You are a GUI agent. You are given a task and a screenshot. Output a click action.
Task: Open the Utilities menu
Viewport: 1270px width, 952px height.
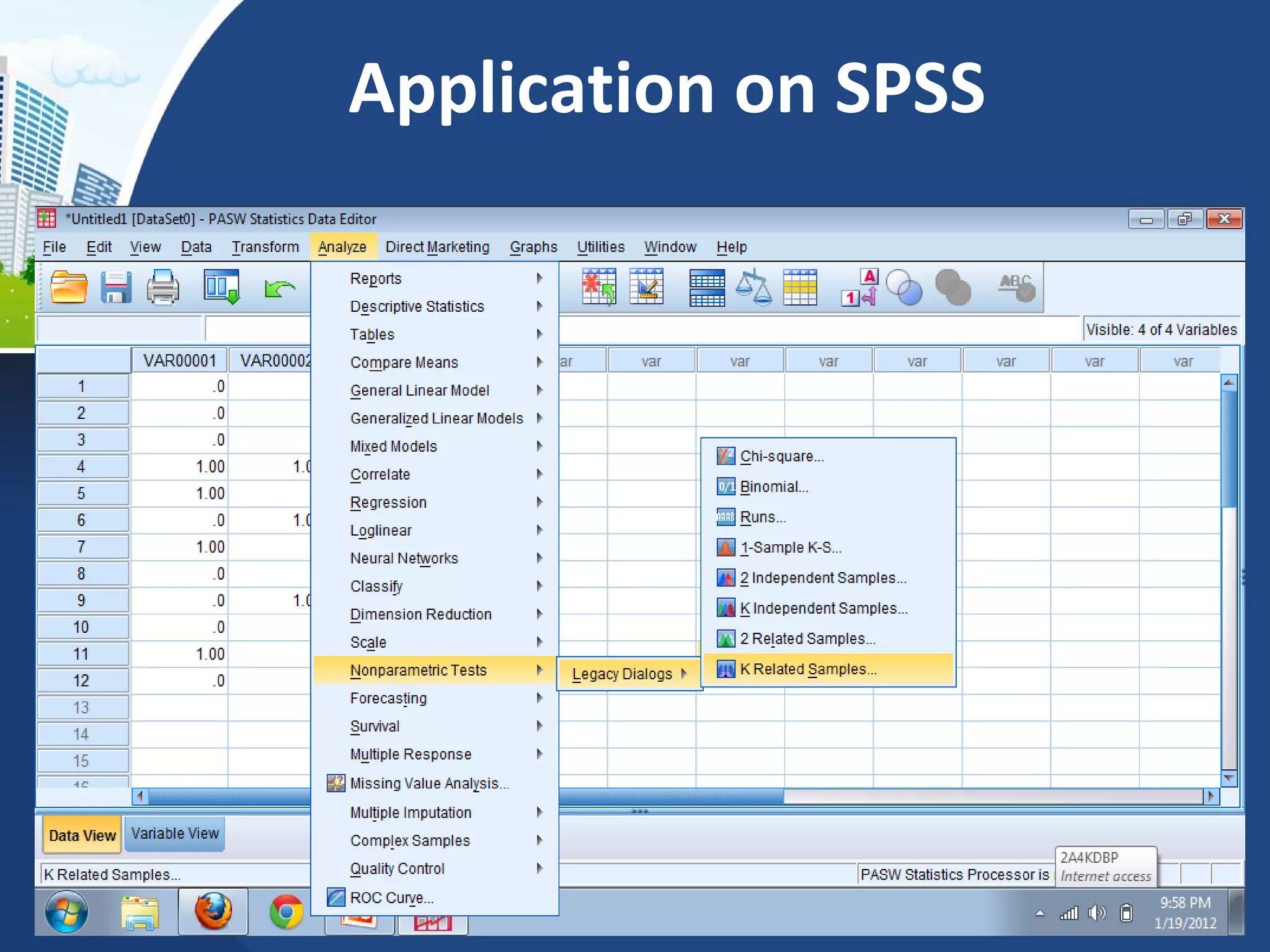point(601,247)
